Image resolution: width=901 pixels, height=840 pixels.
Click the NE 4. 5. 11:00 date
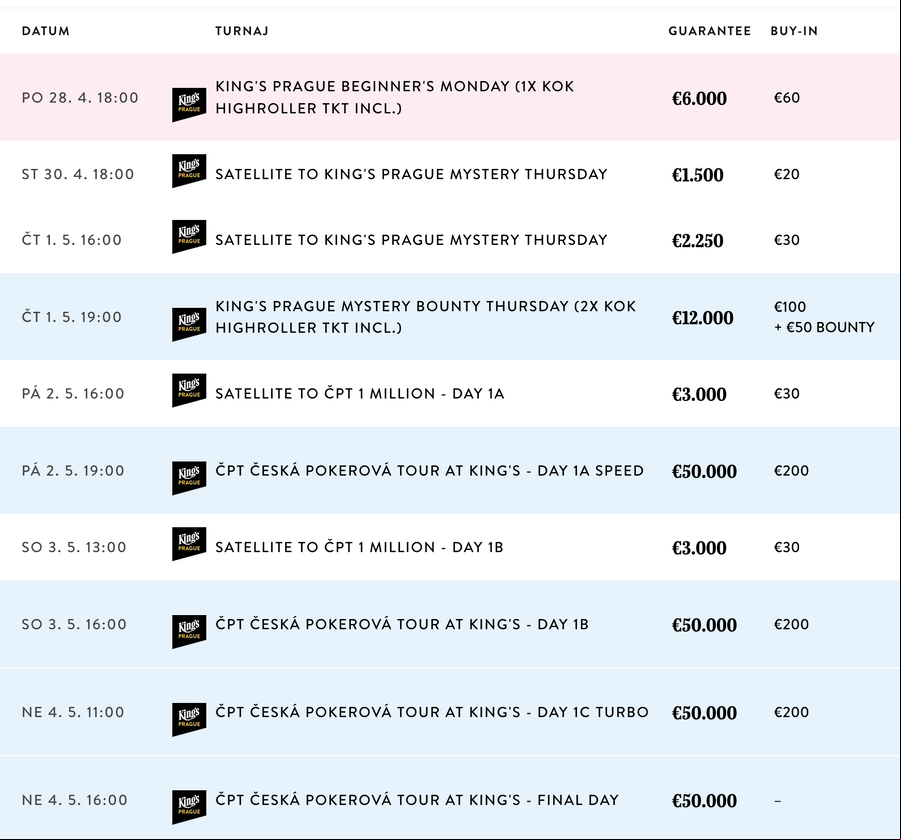pos(73,712)
